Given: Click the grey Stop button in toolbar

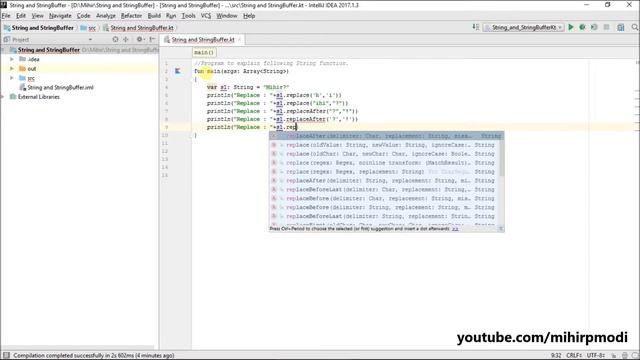Looking at the screenshot, I should click(x=607, y=27).
